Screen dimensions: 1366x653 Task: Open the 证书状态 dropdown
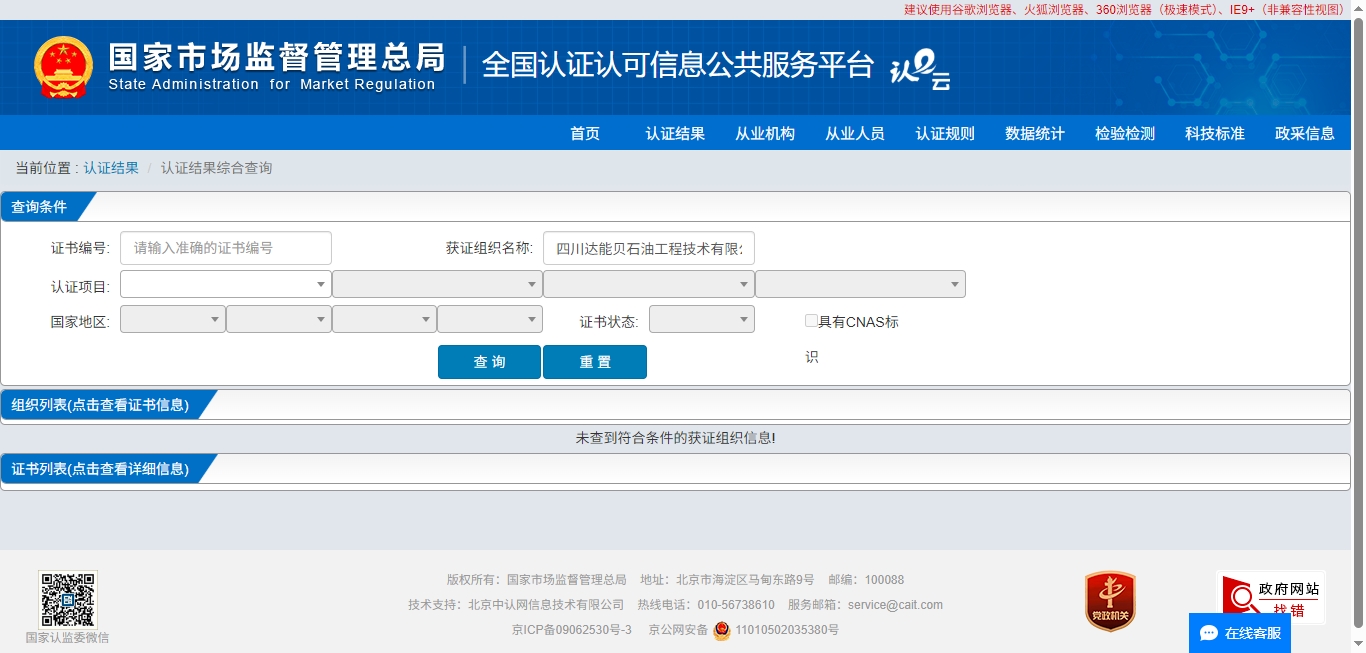coord(701,320)
